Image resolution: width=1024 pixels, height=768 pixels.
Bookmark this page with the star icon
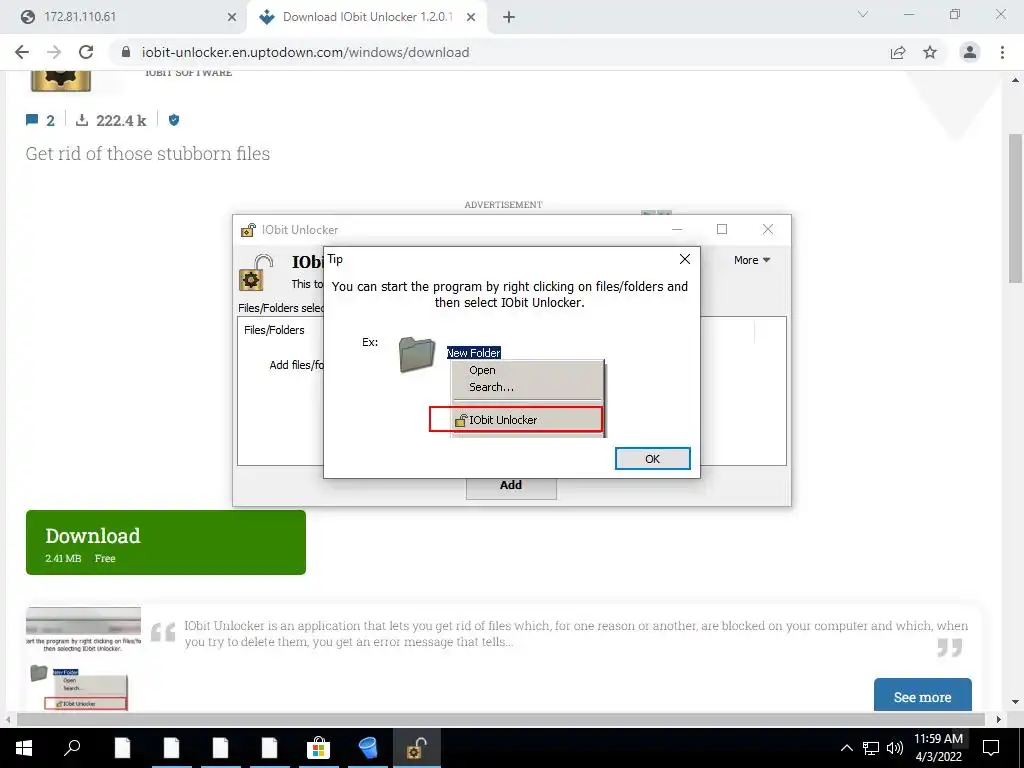pos(930,52)
